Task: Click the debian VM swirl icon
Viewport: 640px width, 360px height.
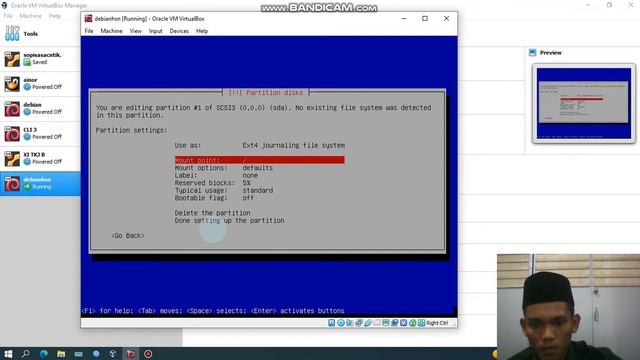Action: point(12,109)
